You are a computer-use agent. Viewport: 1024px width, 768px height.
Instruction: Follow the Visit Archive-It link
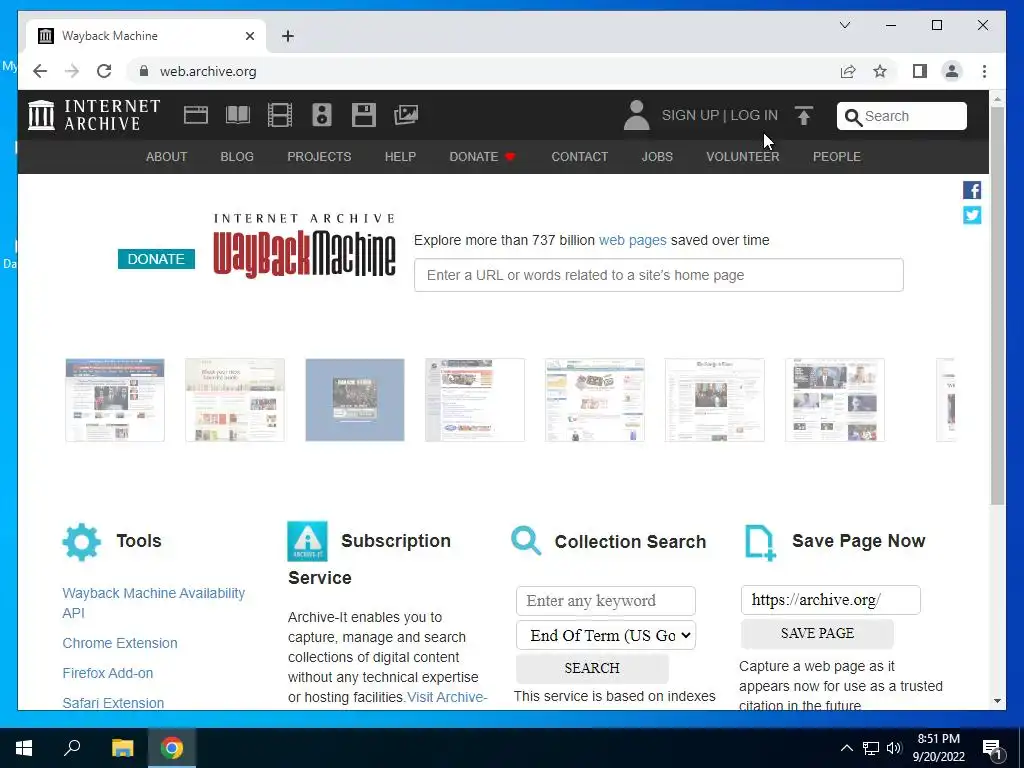point(447,697)
